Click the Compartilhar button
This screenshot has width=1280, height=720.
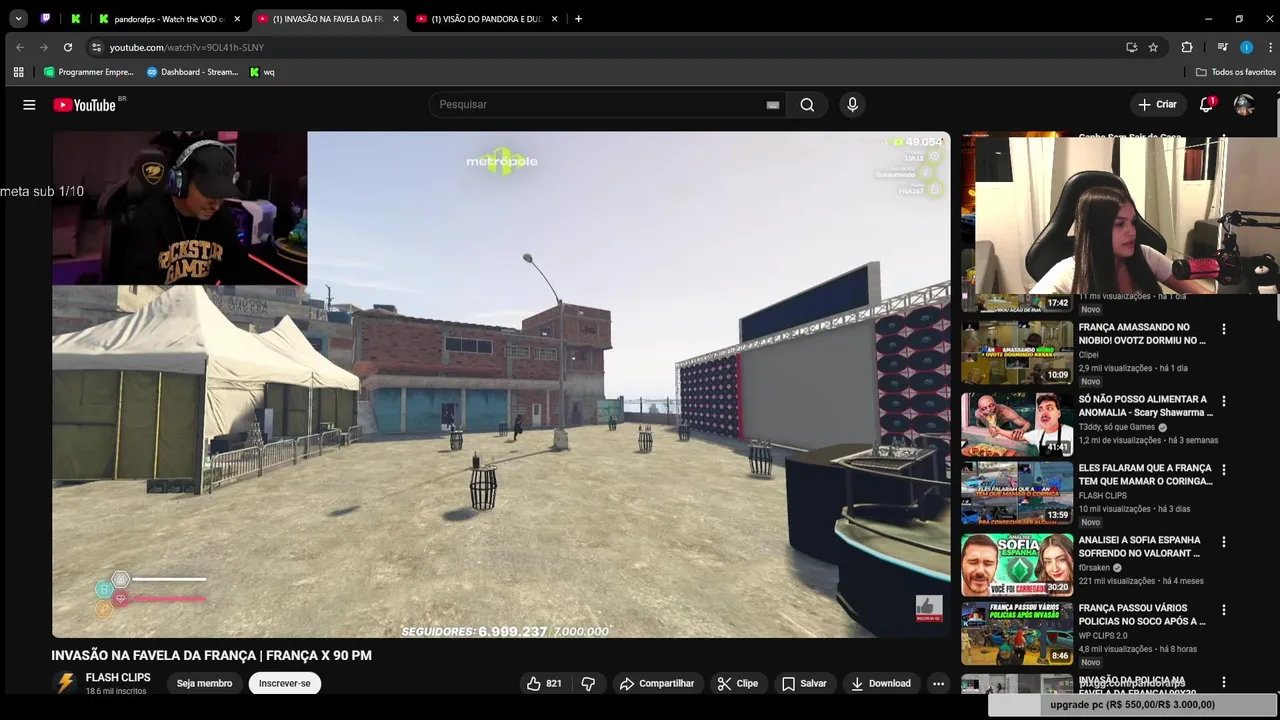pyautogui.click(x=657, y=684)
